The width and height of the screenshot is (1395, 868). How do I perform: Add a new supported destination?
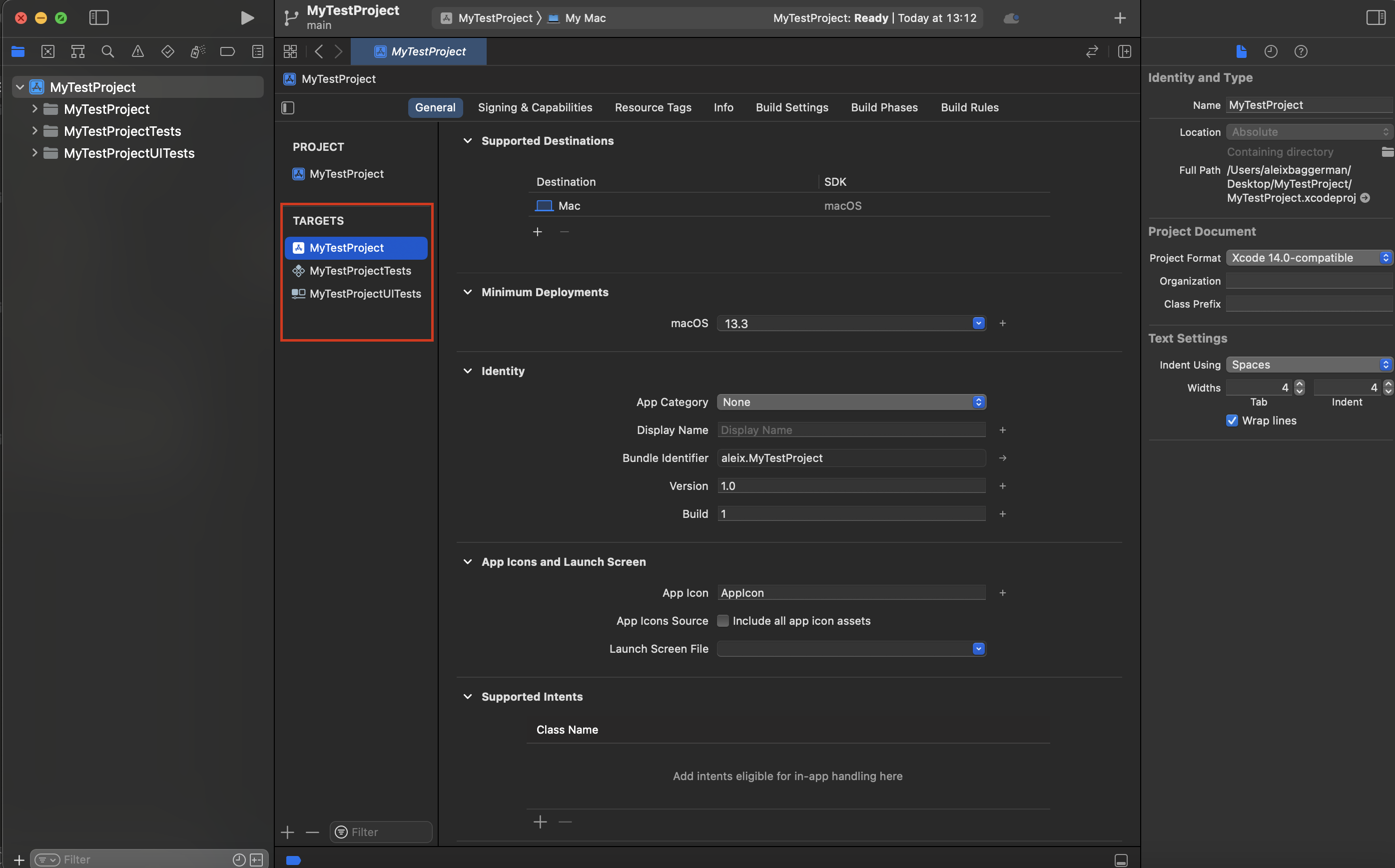pos(538,231)
